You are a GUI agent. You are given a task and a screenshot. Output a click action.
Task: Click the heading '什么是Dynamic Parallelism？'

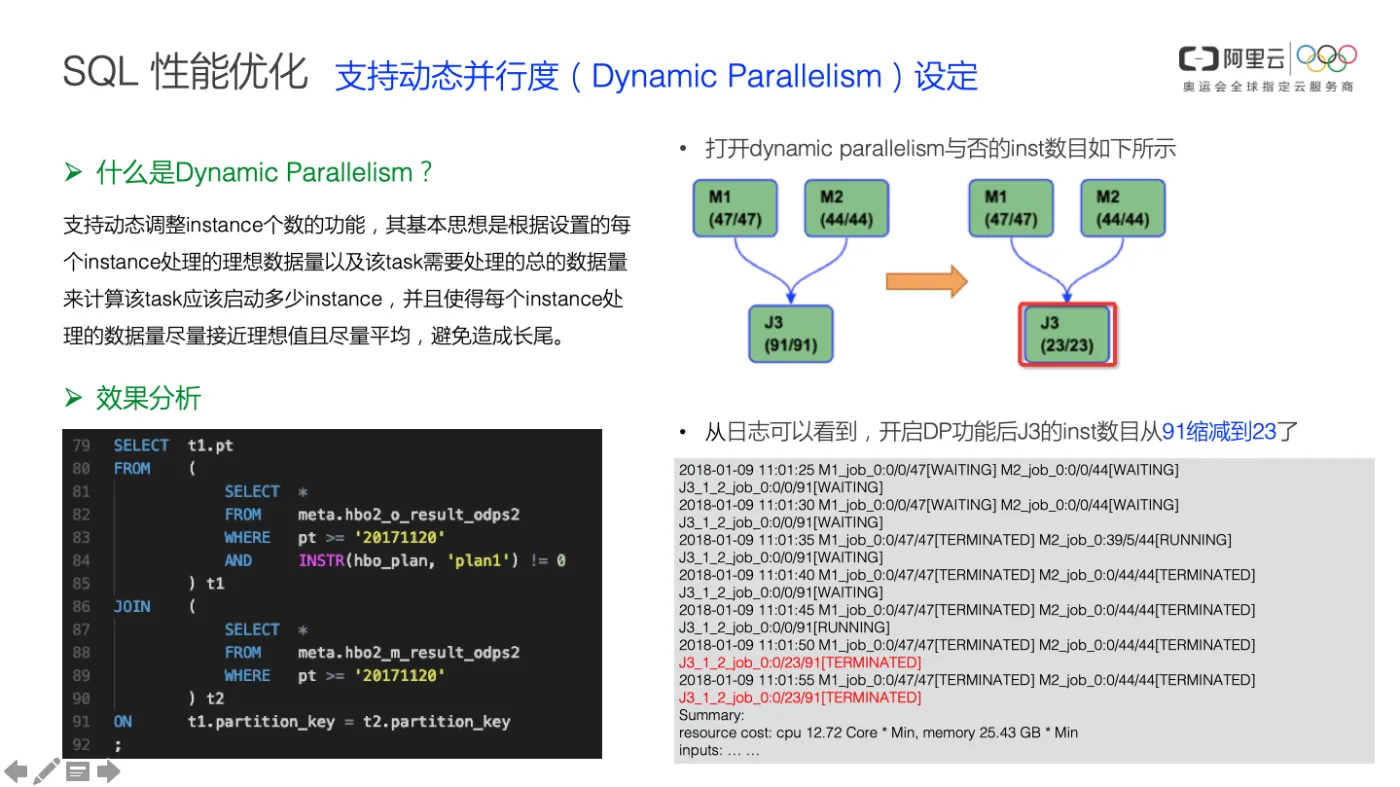265,172
